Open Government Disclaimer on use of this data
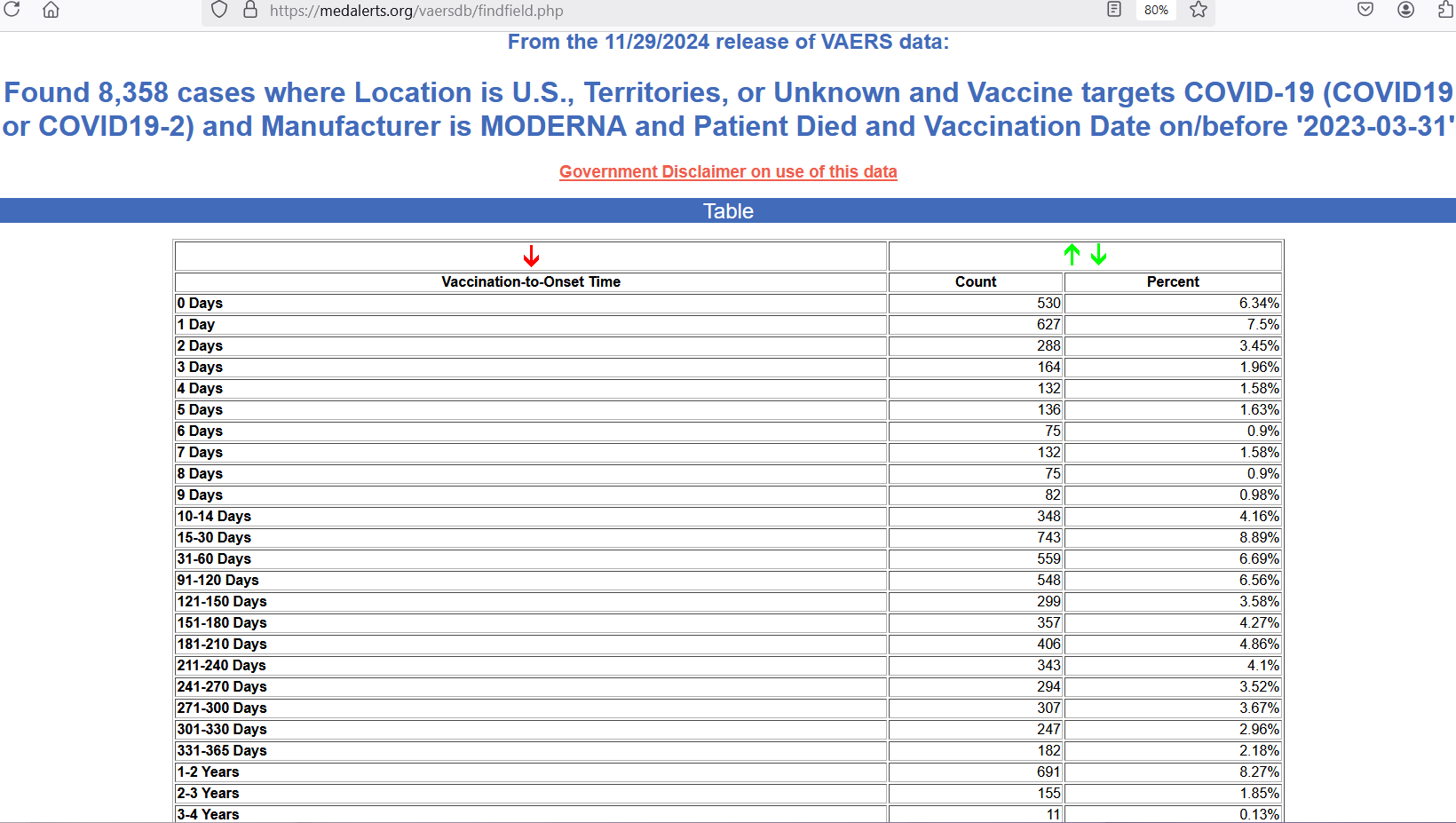The height and width of the screenshot is (823, 1456). tap(728, 171)
